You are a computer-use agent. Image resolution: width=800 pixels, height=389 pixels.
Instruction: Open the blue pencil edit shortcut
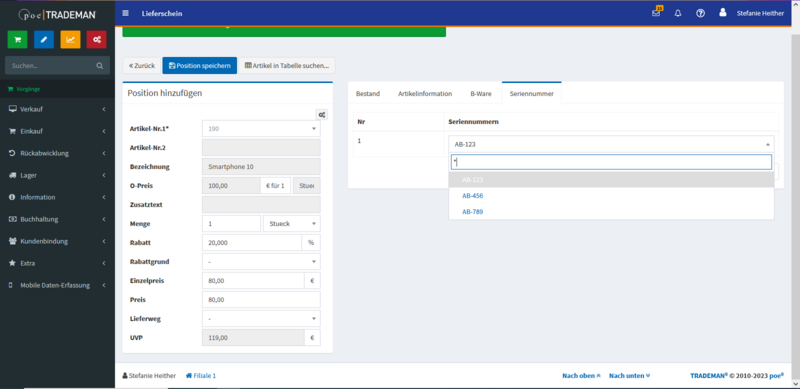[x=44, y=40]
